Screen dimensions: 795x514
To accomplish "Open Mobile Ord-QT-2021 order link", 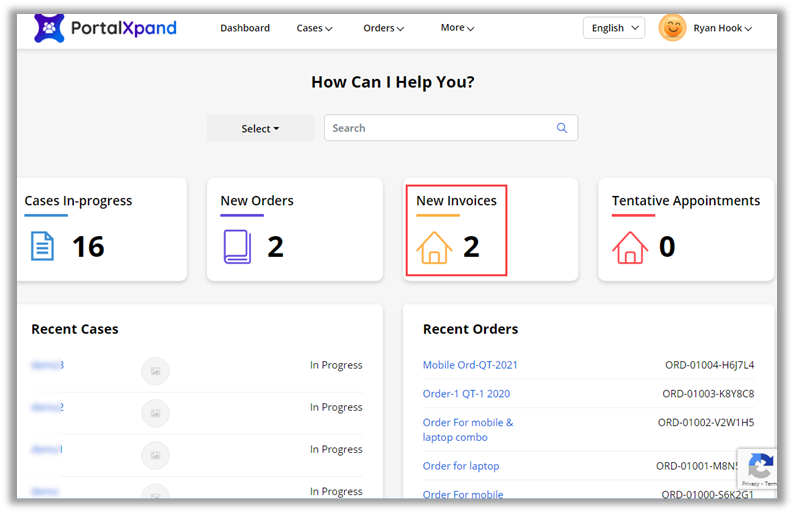I will point(470,365).
